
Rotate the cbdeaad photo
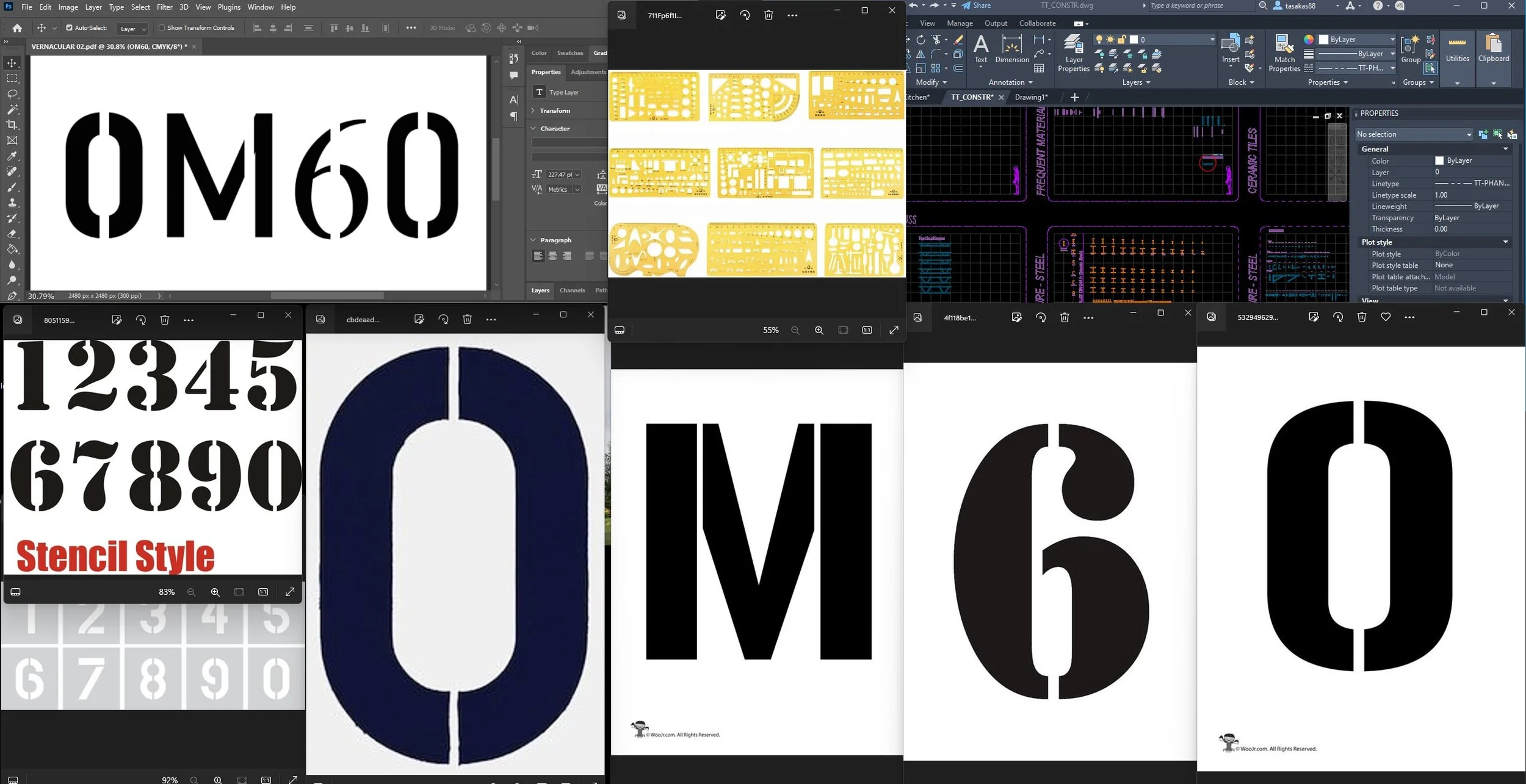443,320
